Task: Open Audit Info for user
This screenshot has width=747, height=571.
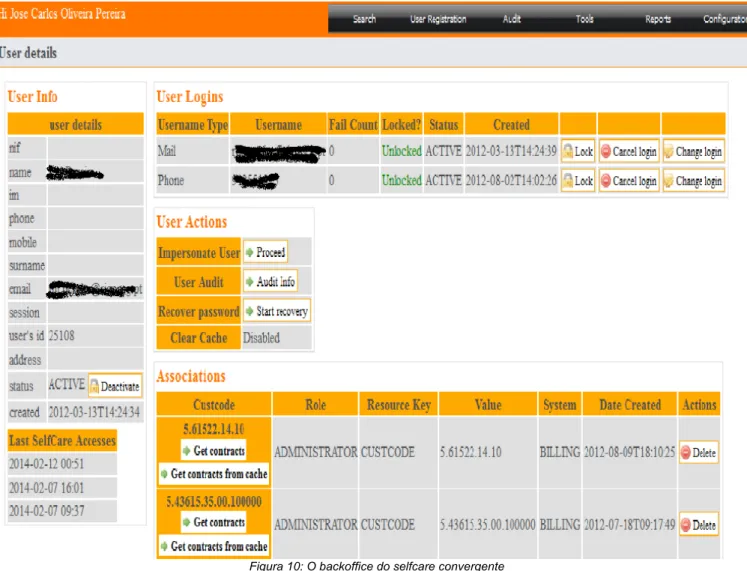Action: coord(270,282)
